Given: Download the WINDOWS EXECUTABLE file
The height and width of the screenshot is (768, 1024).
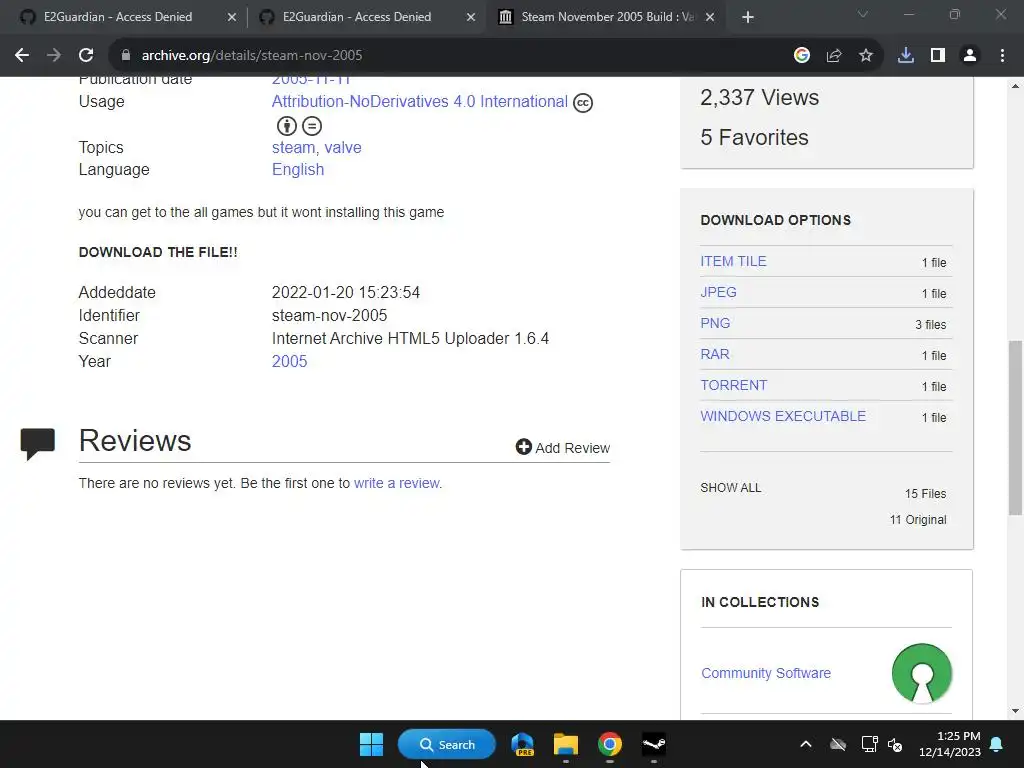Looking at the screenshot, I should pyautogui.click(x=783, y=416).
